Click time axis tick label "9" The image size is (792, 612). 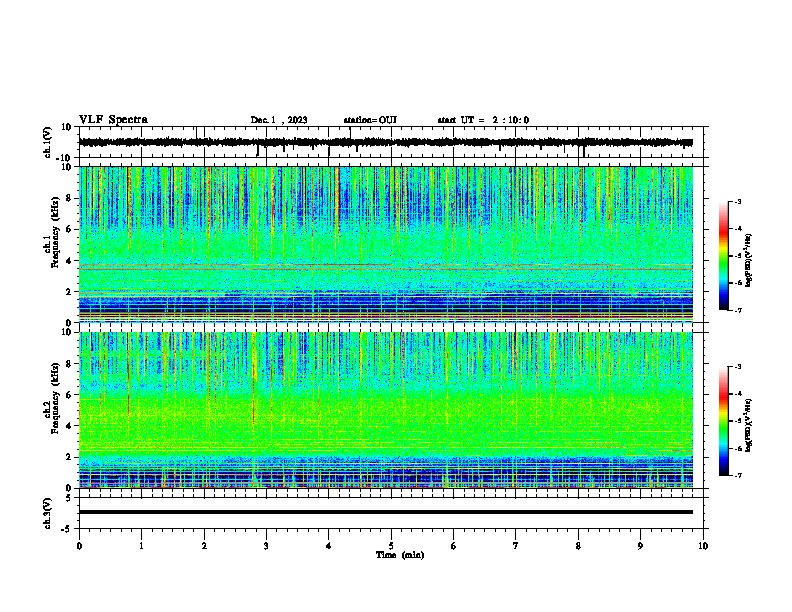point(640,546)
